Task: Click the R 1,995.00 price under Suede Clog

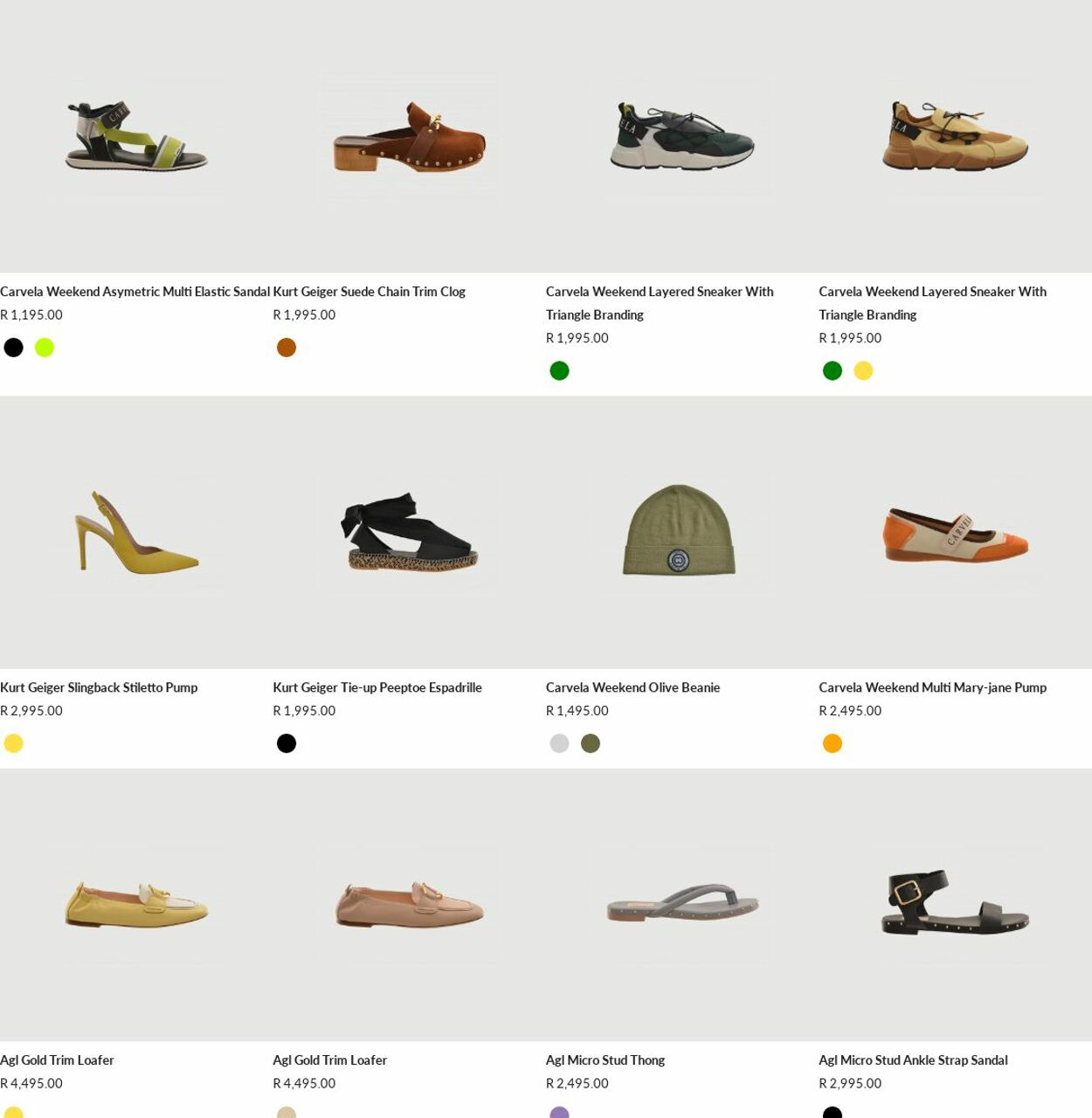Action: pyautogui.click(x=304, y=315)
